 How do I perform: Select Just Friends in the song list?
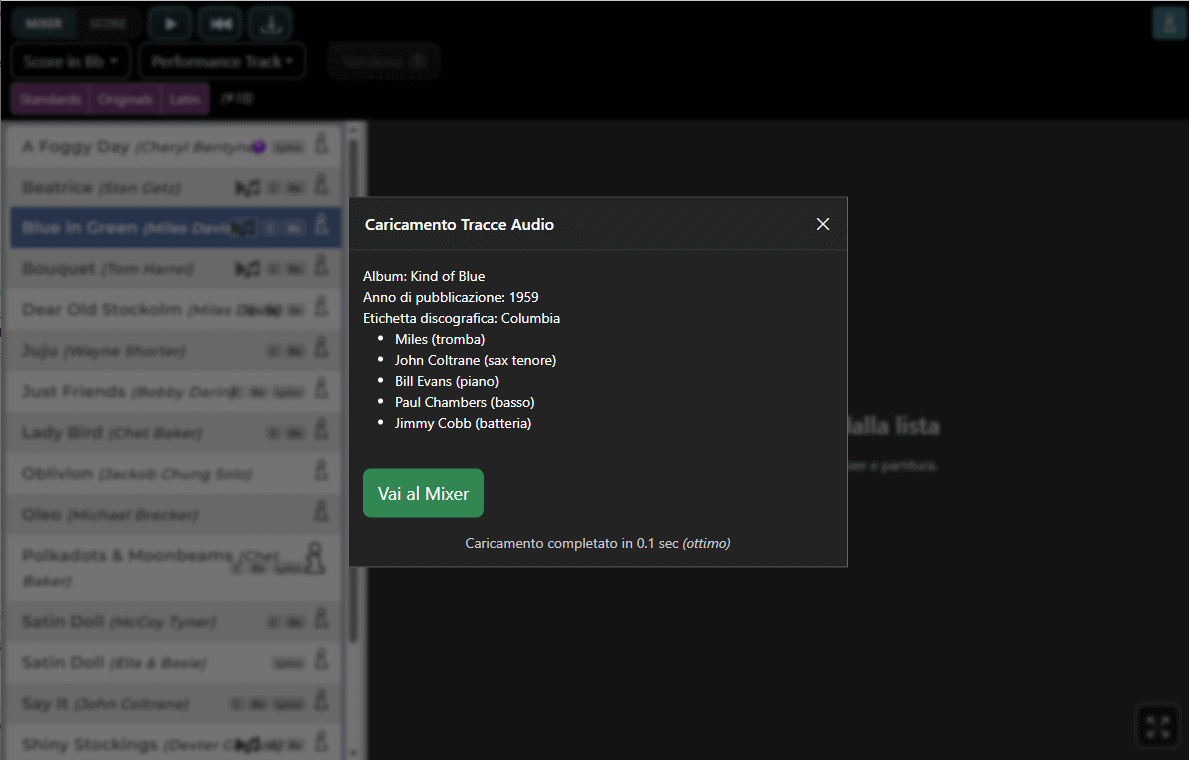[x=174, y=391]
